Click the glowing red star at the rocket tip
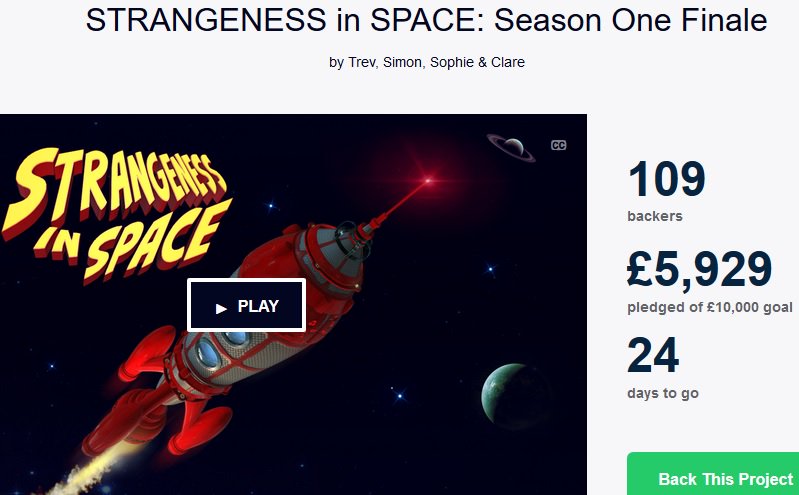 click(x=428, y=180)
